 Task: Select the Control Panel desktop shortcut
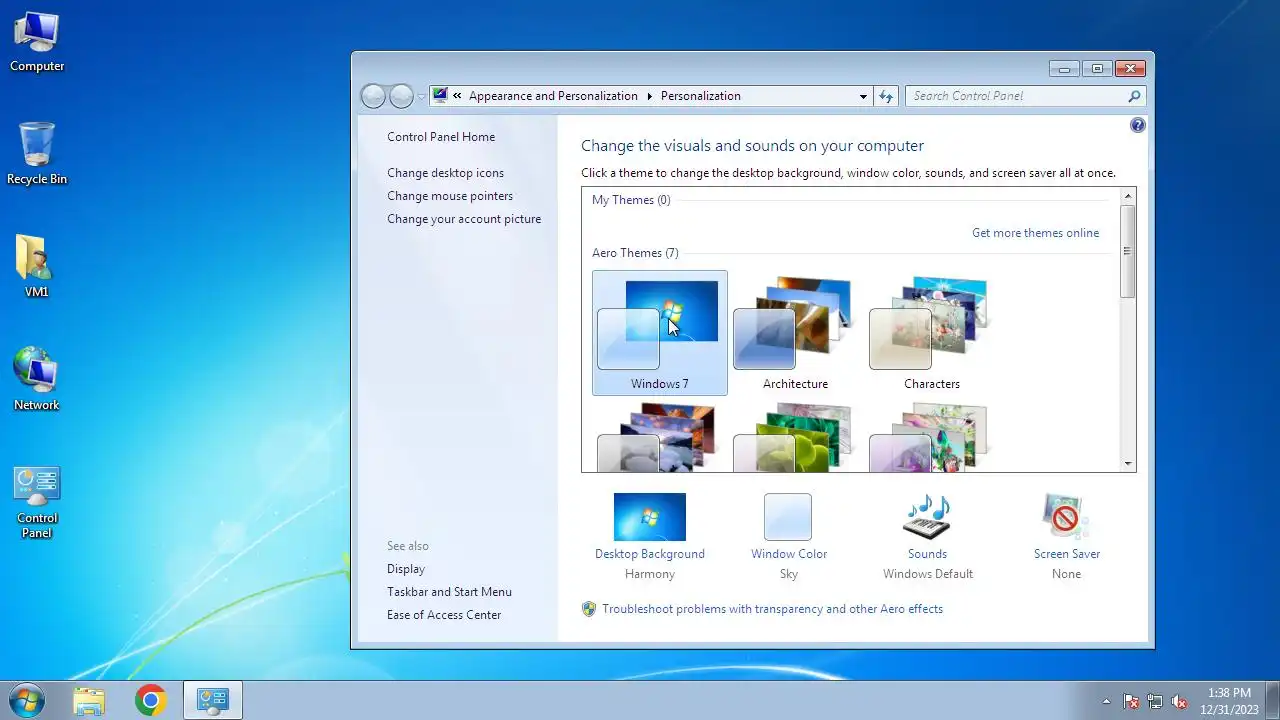(x=37, y=503)
